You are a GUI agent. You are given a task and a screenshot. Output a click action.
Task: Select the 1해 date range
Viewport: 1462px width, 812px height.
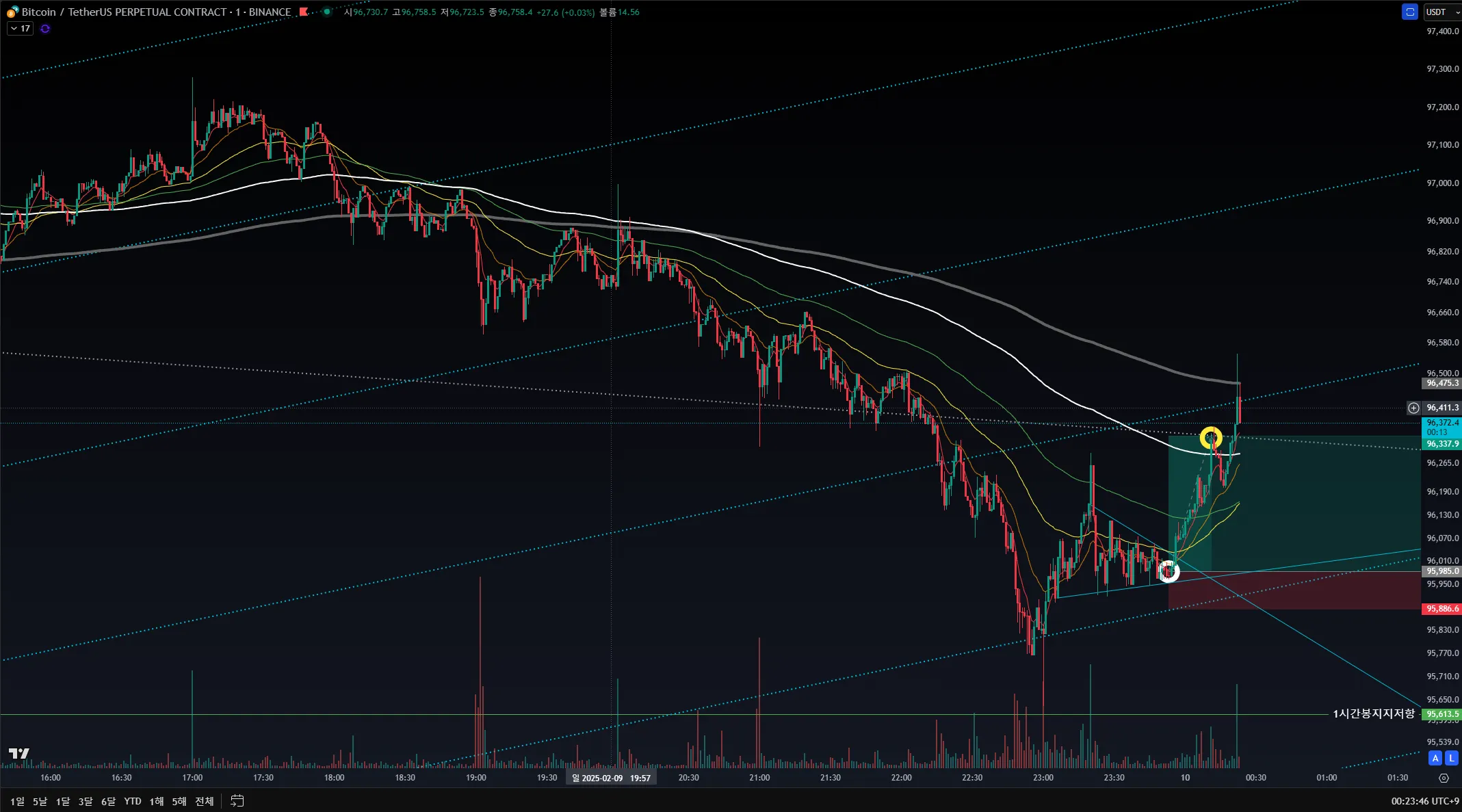click(x=157, y=801)
